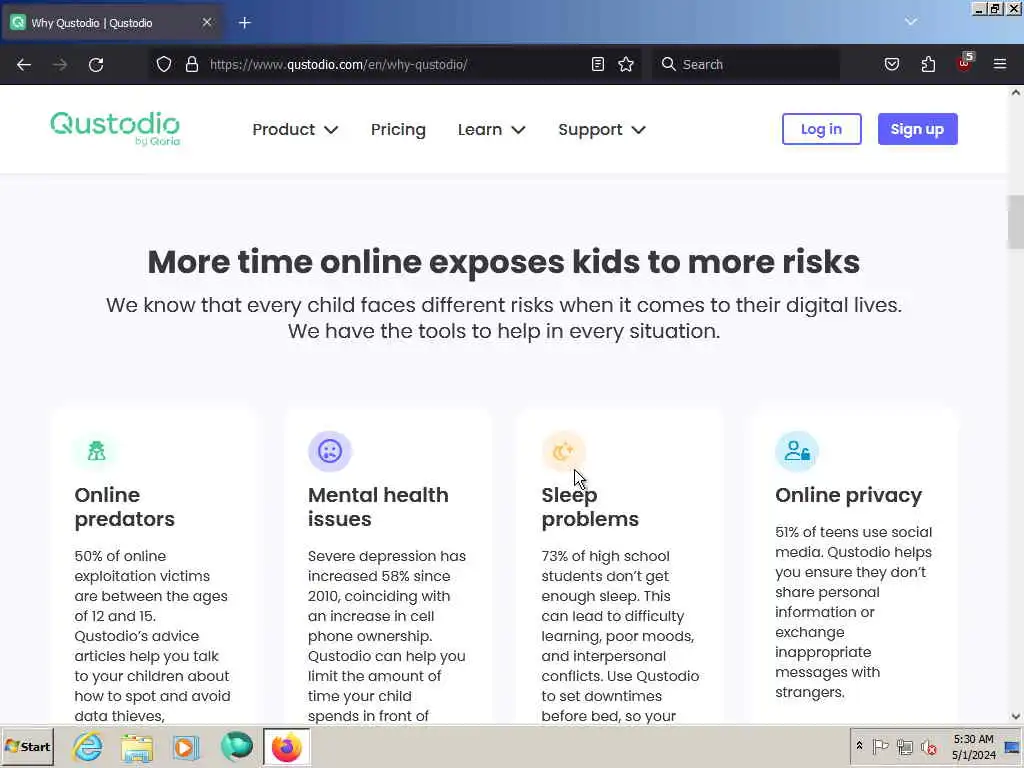
Task: Click the Online predators icon
Action: 96,451
